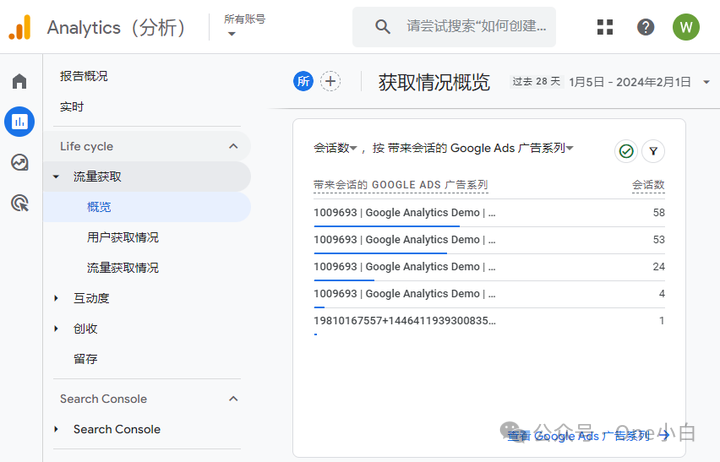Open the green W account avatar

pyautogui.click(x=686, y=27)
